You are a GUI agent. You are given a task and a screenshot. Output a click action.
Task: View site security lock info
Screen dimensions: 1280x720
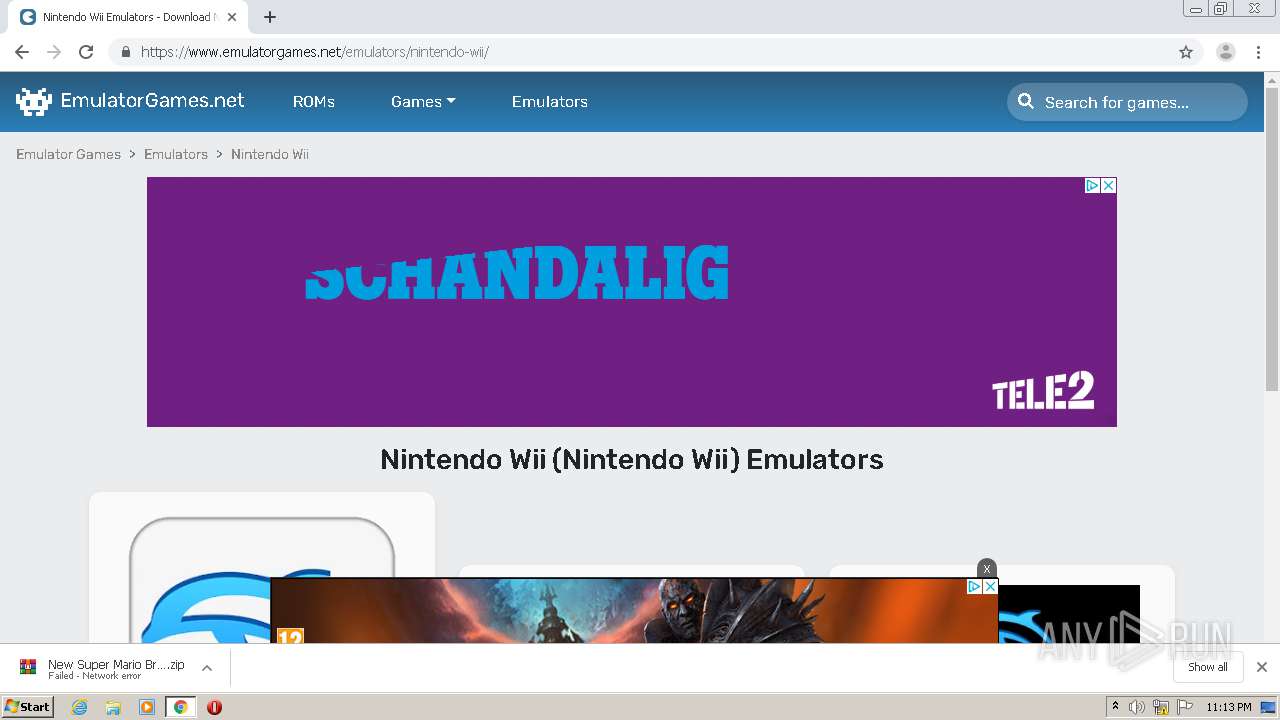(x=125, y=52)
